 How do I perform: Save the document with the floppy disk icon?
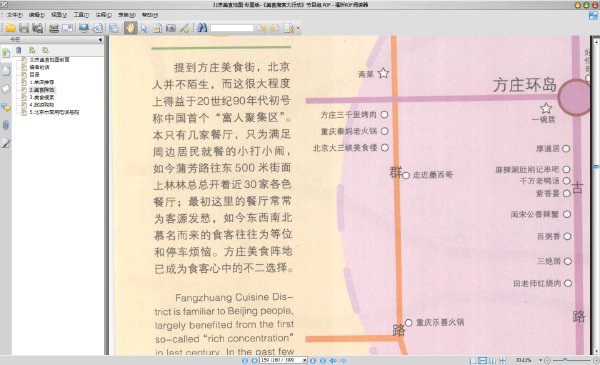(24, 28)
